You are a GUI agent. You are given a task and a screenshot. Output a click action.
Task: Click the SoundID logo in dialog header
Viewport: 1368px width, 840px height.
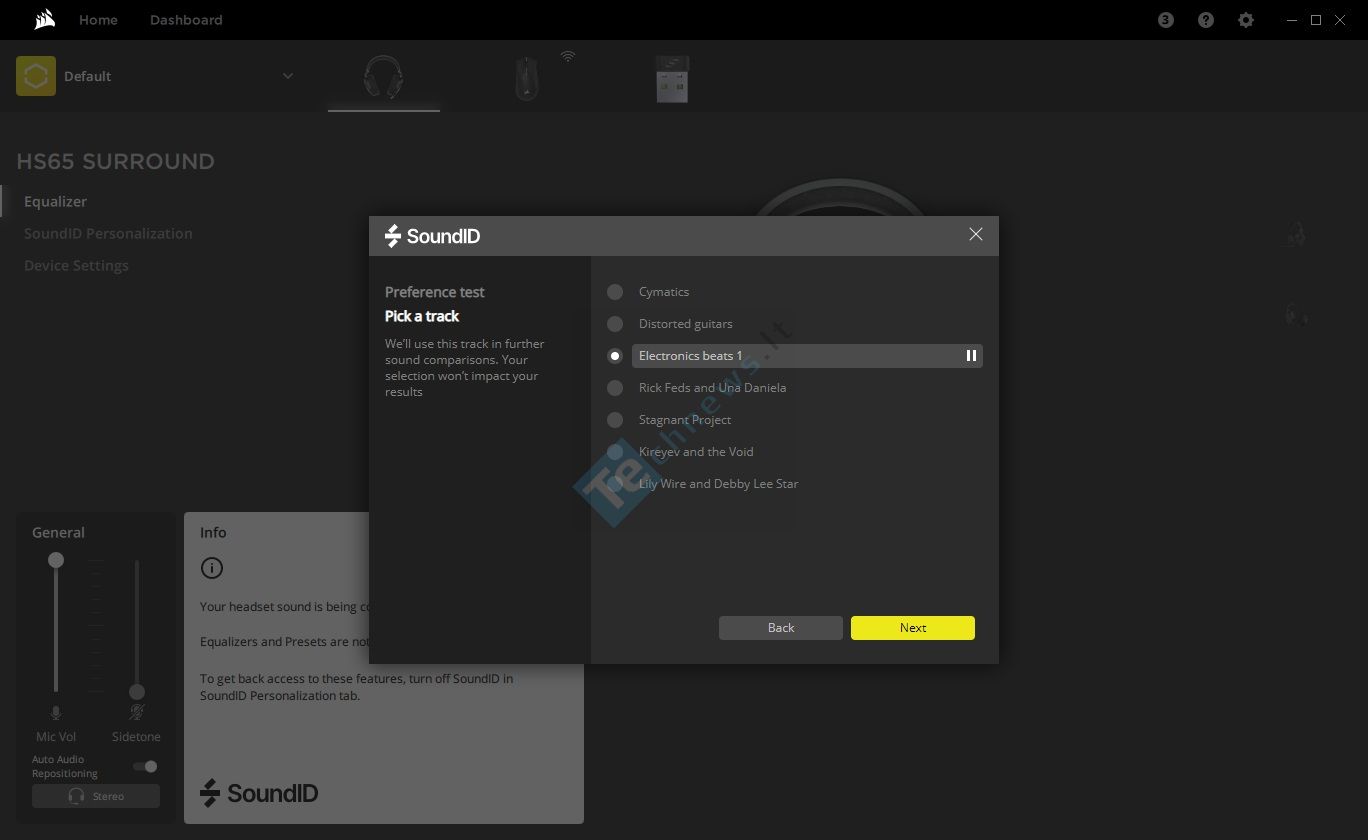point(433,236)
